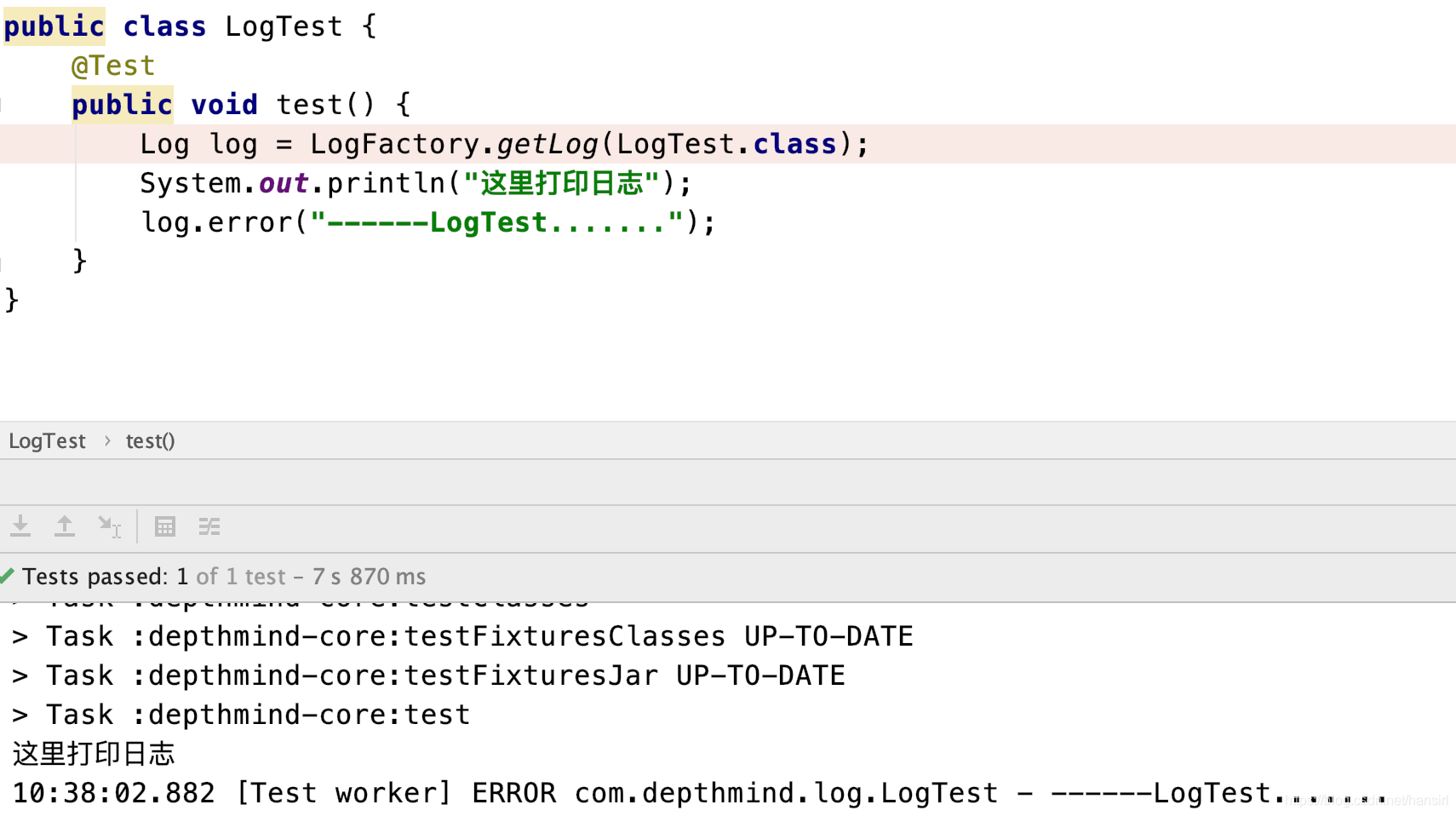Click the green test passed checkmark
This screenshot has height=816, width=1456.
click(8, 577)
